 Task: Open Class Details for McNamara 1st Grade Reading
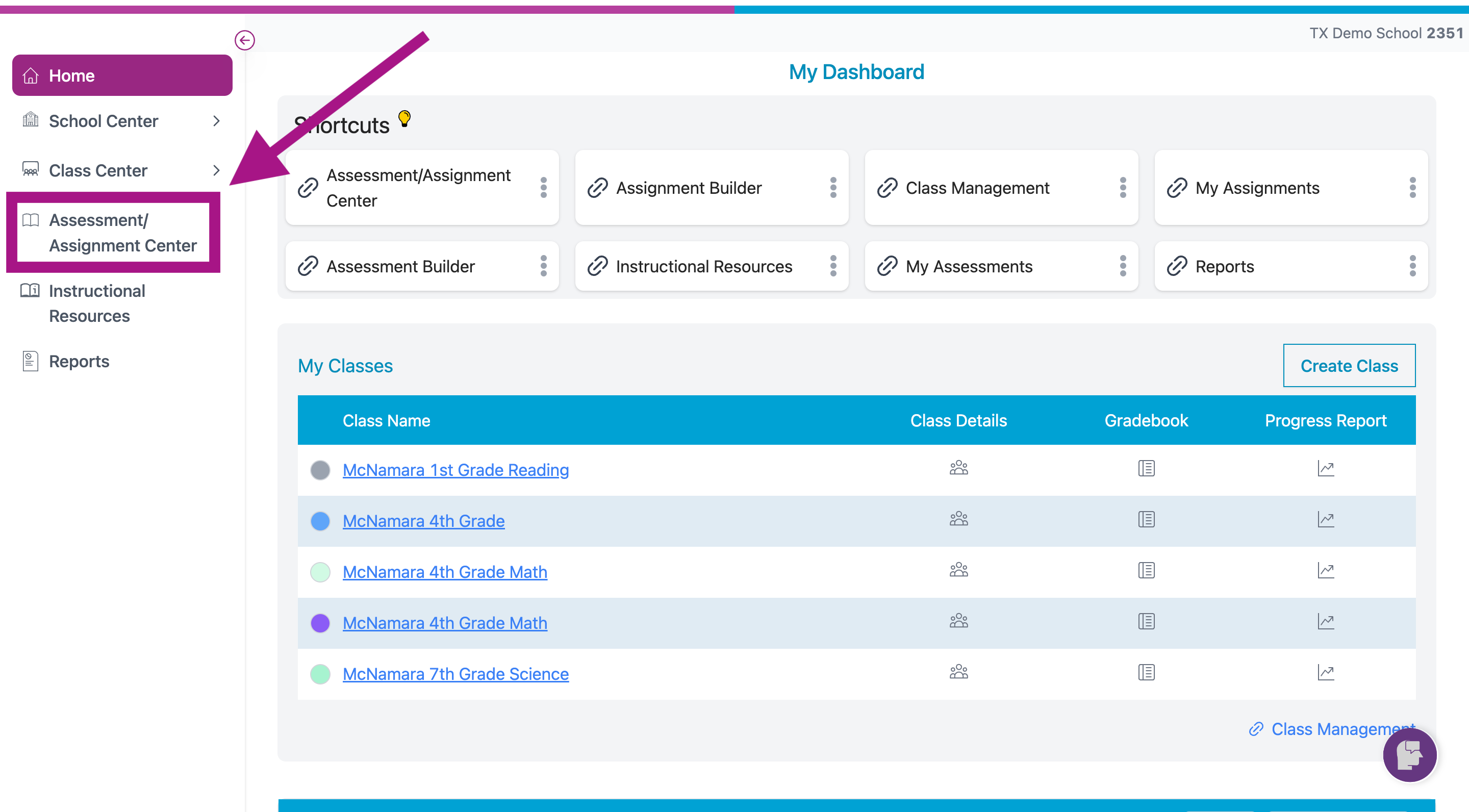[958, 468]
